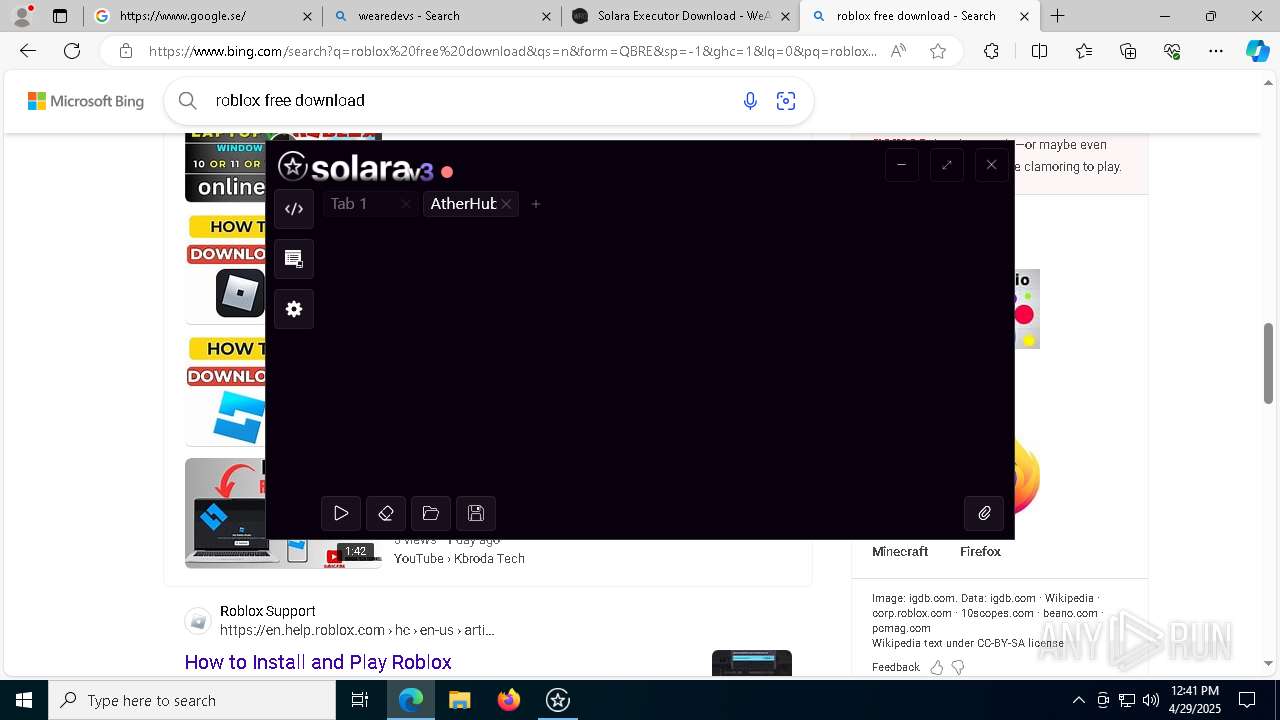Open Bing visual search camera icon

(786, 100)
